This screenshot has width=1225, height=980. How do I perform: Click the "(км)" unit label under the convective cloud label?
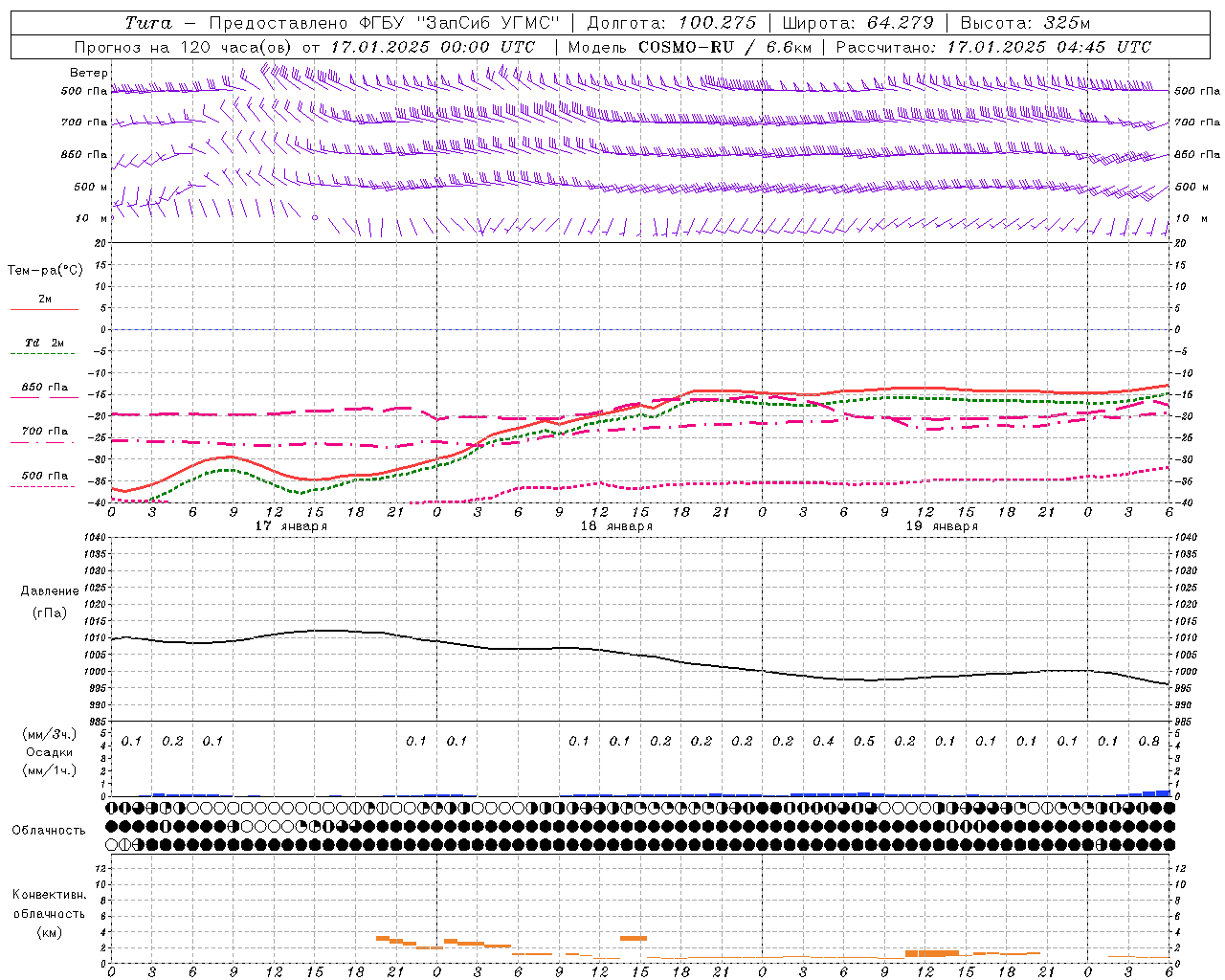(49, 932)
